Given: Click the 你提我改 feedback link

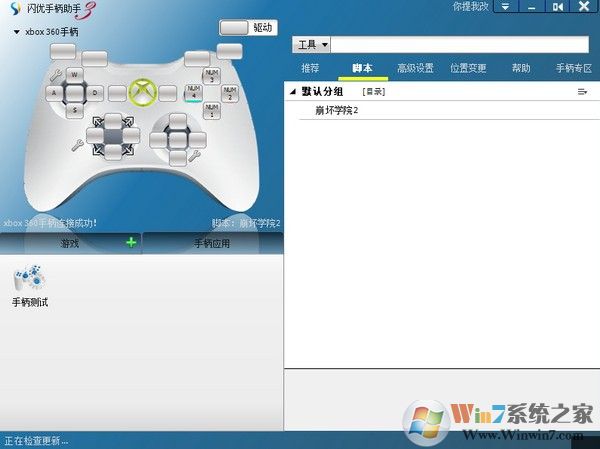Looking at the screenshot, I should tap(471, 7).
